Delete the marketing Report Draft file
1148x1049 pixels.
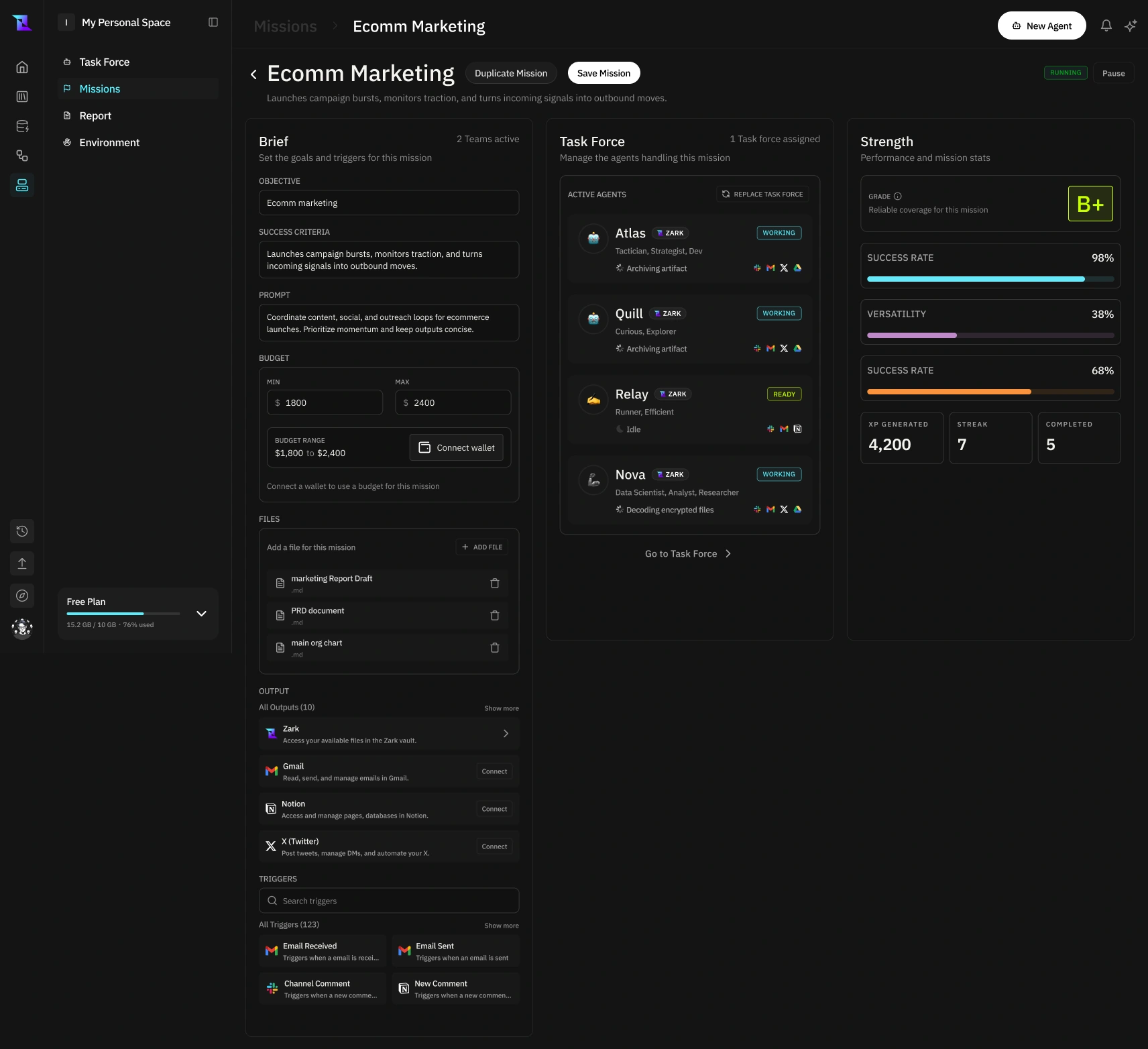pos(495,584)
